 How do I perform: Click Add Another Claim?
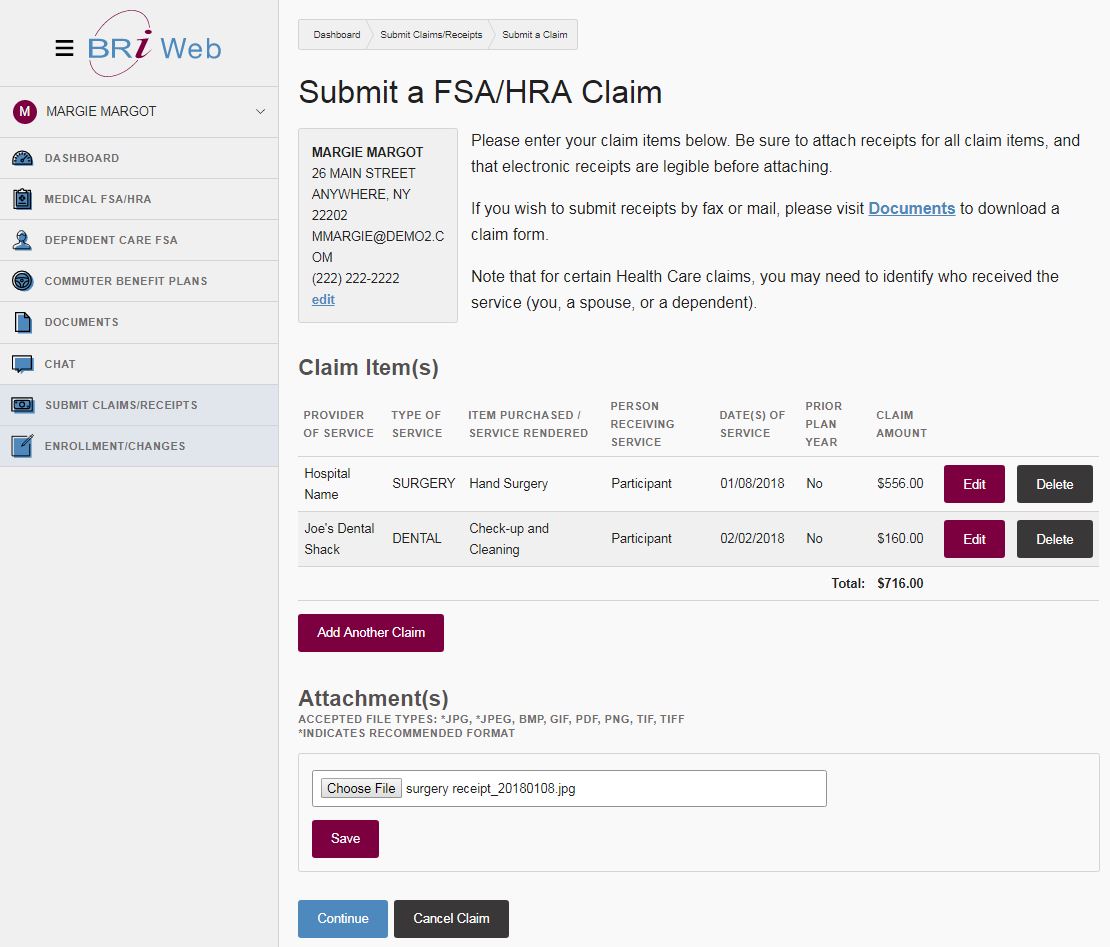point(370,632)
